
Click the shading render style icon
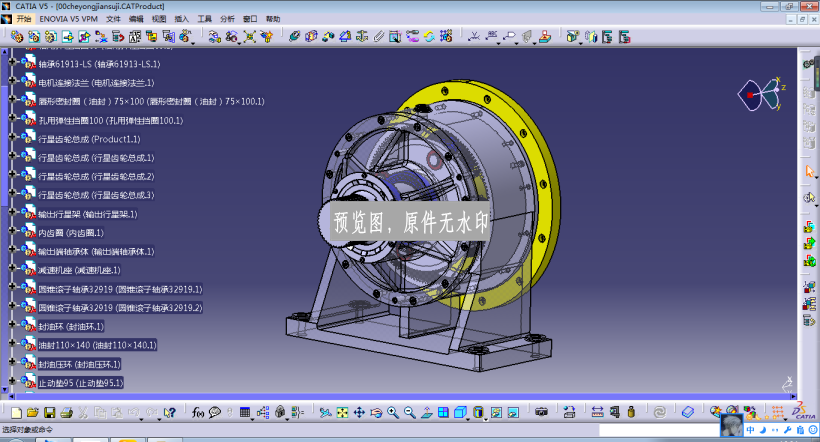pyautogui.click(x=478, y=413)
